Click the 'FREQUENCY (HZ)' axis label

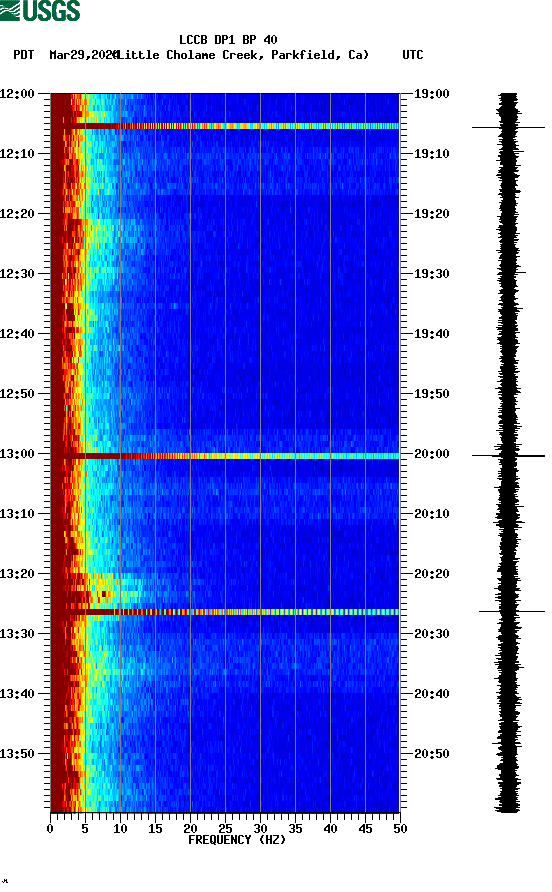pos(237,840)
